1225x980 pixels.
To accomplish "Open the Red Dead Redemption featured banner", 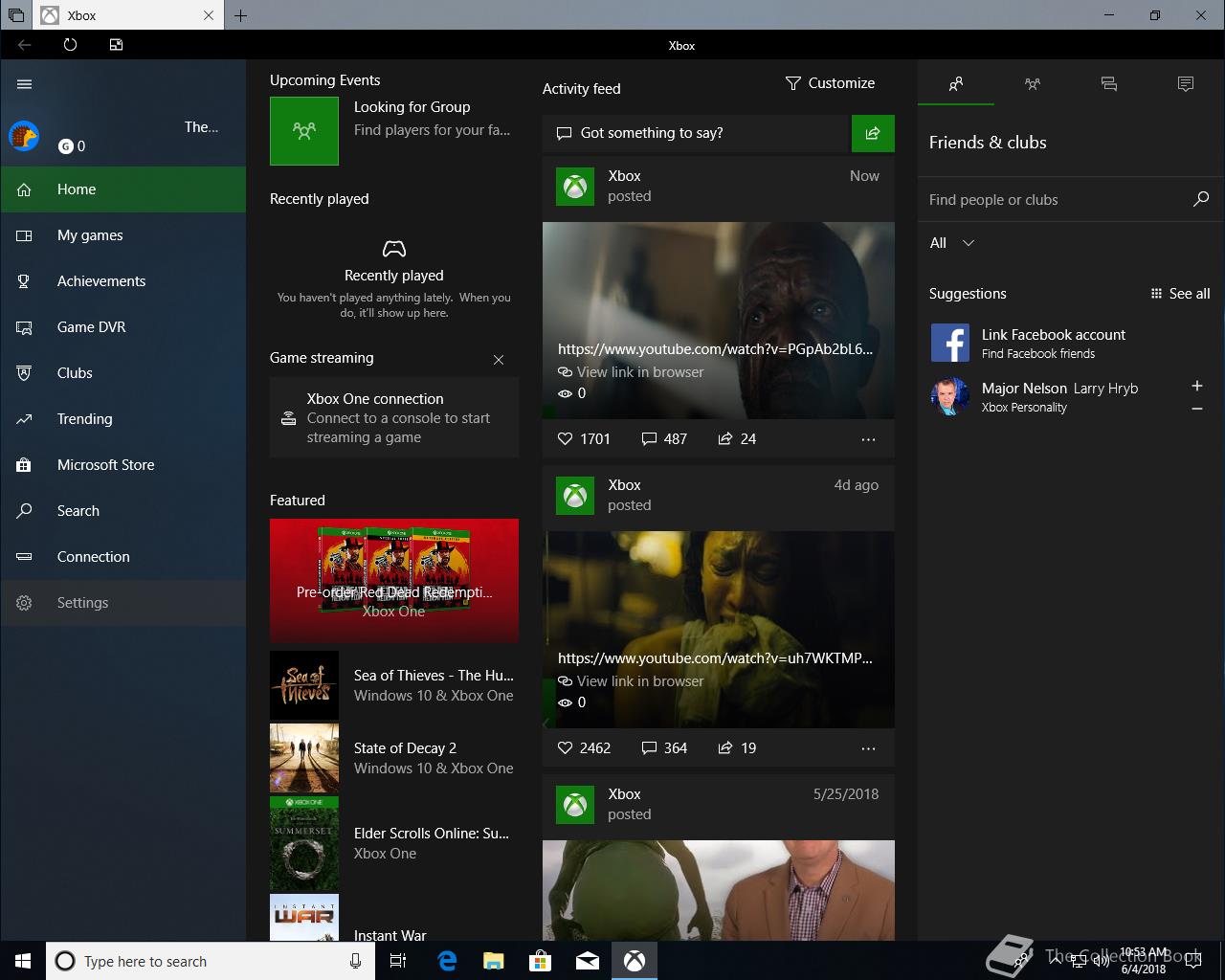I will coord(394,580).
